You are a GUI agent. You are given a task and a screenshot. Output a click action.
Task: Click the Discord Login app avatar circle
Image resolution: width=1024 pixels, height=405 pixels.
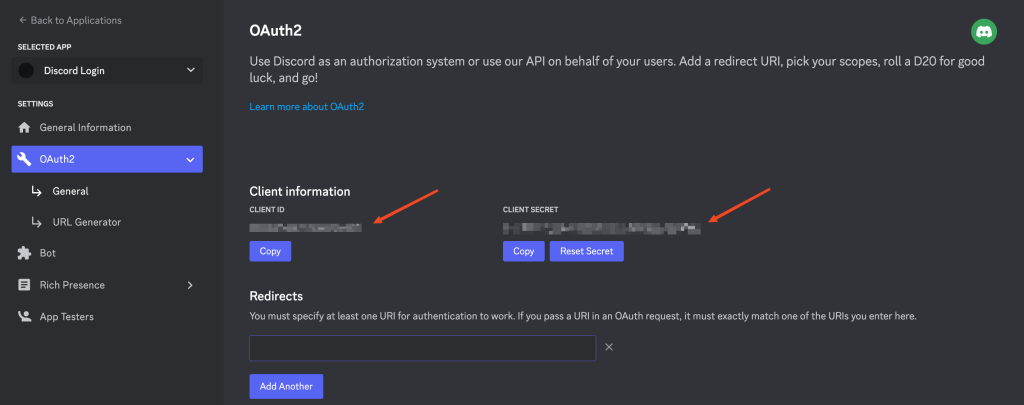26,71
